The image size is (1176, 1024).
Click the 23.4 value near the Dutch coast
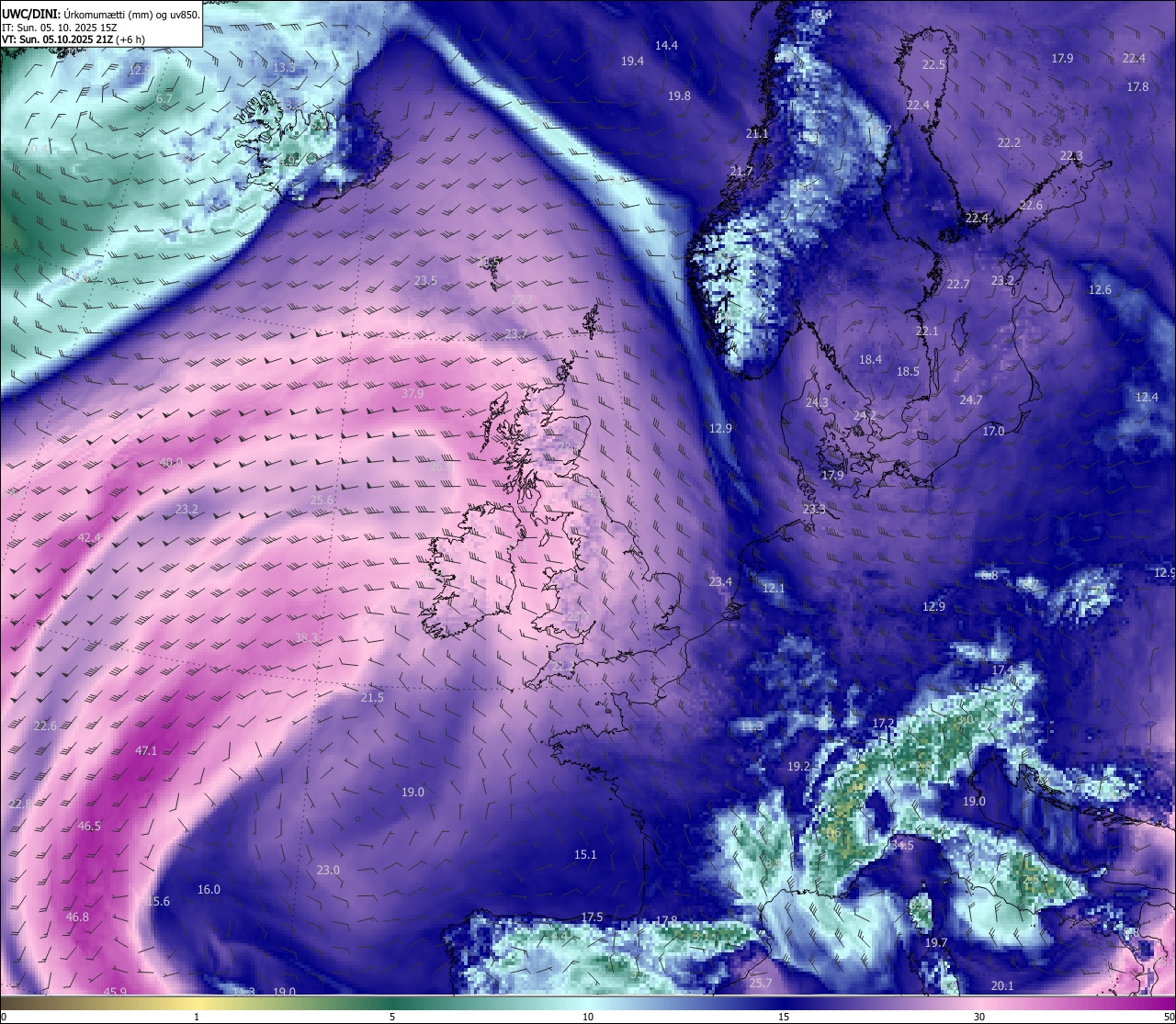point(720,581)
